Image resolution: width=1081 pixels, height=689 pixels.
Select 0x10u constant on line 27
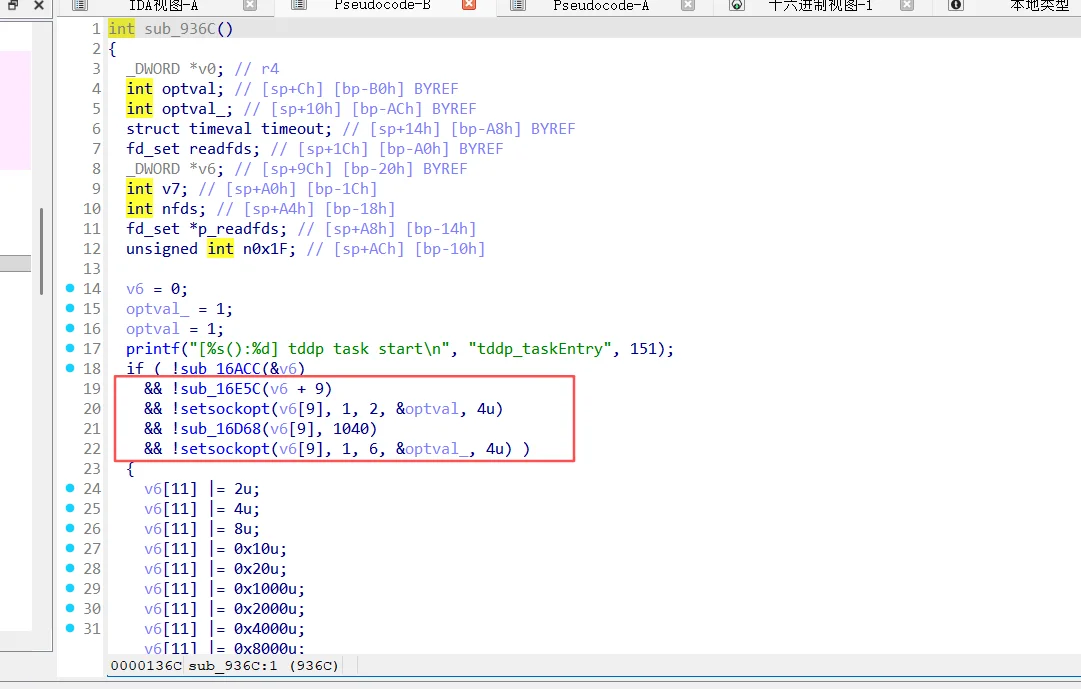pyautogui.click(x=256, y=549)
